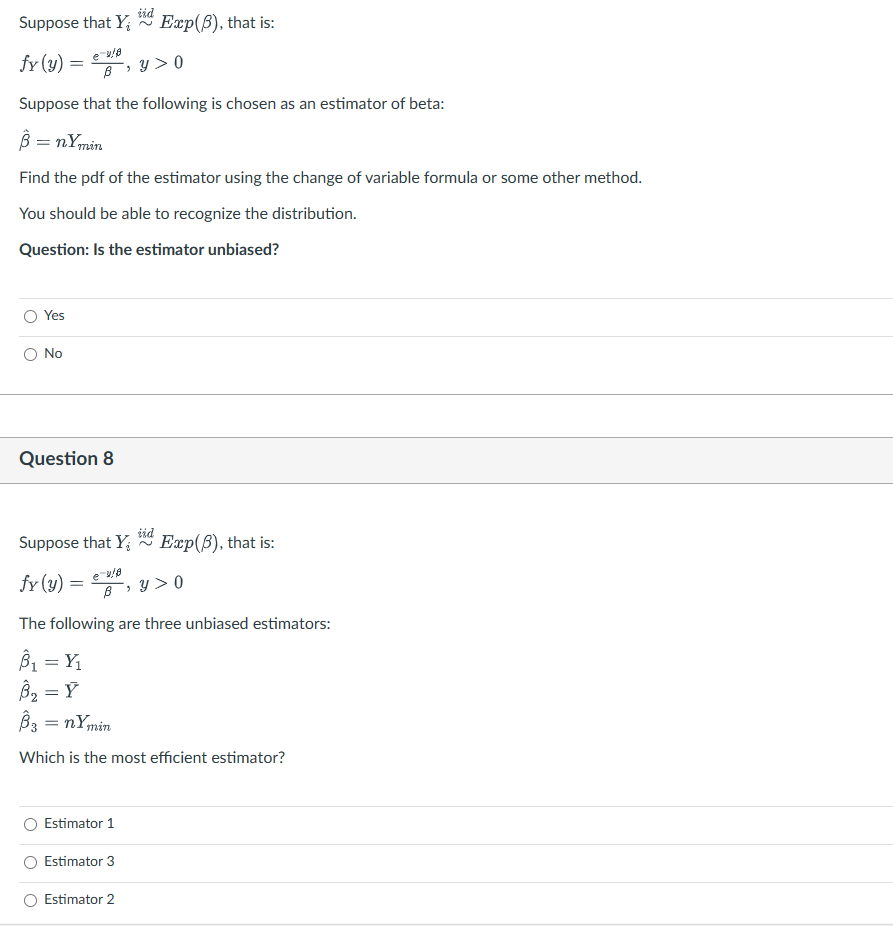
Task: Click the "Estimator 2" answer text
Action: click(81, 899)
